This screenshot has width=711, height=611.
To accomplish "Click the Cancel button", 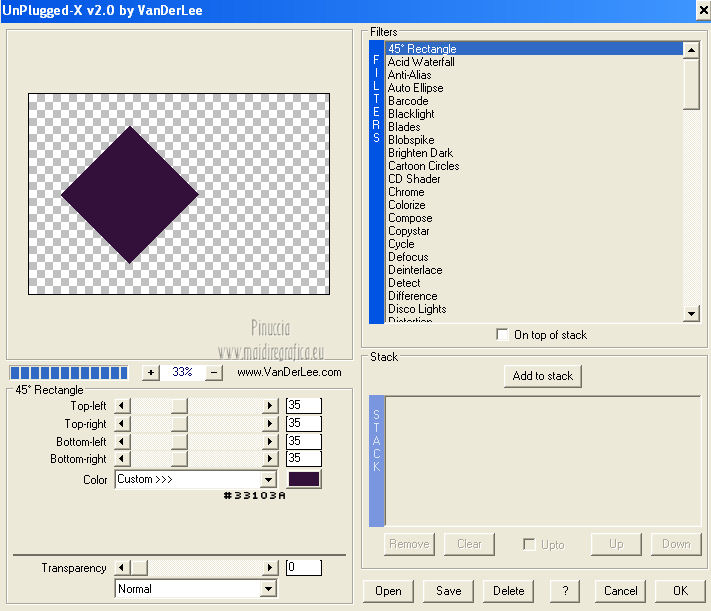I will [x=620, y=591].
